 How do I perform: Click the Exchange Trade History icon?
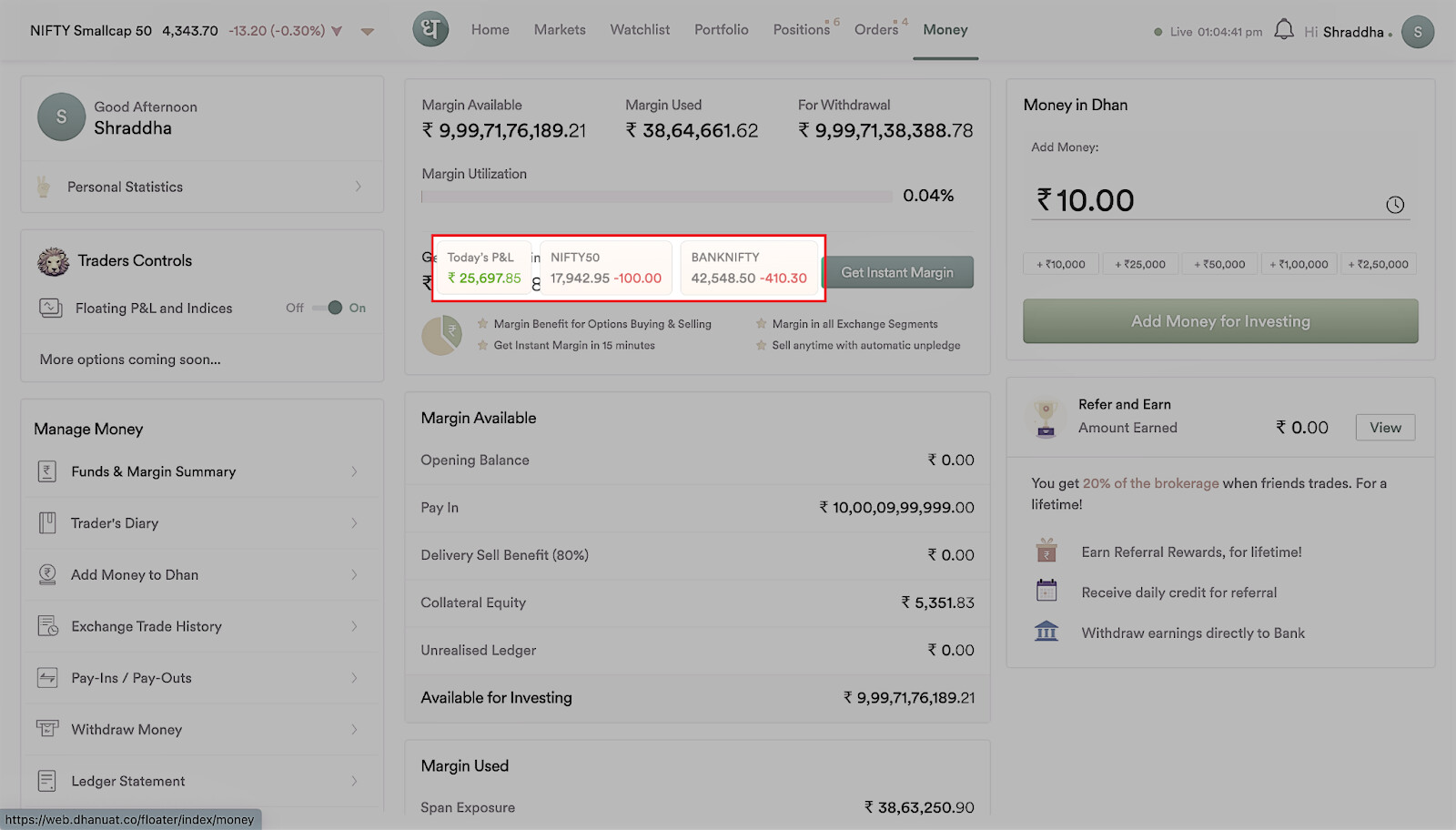pyautogui.click(x=47, y=626)
